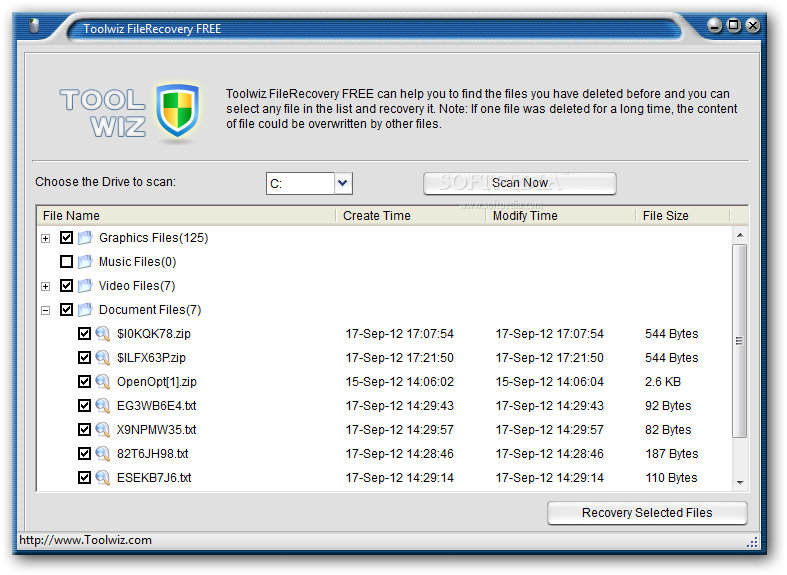Select the Video Files(7) label
Viewport: 787px width, 575px height.
[x=137, y=285]
